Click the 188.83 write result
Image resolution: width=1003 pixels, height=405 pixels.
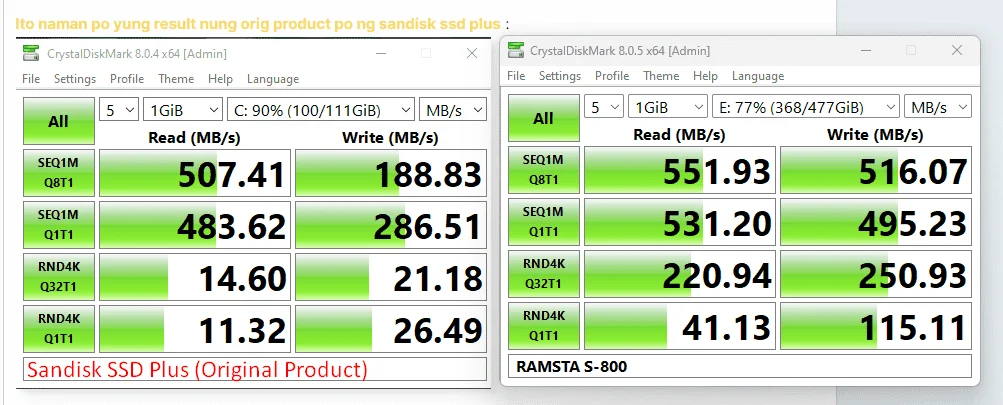click(391, 173)
